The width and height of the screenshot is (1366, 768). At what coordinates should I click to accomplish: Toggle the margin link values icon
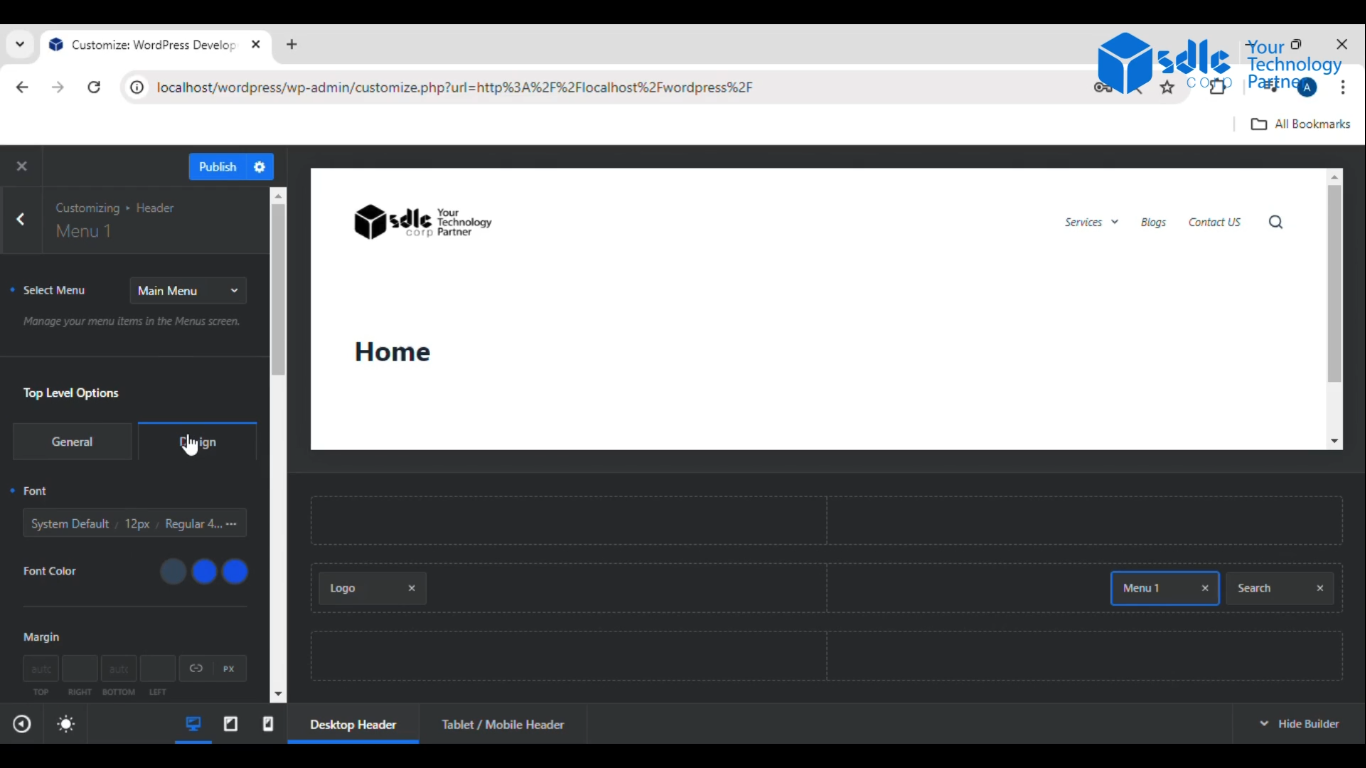(196, 669)
